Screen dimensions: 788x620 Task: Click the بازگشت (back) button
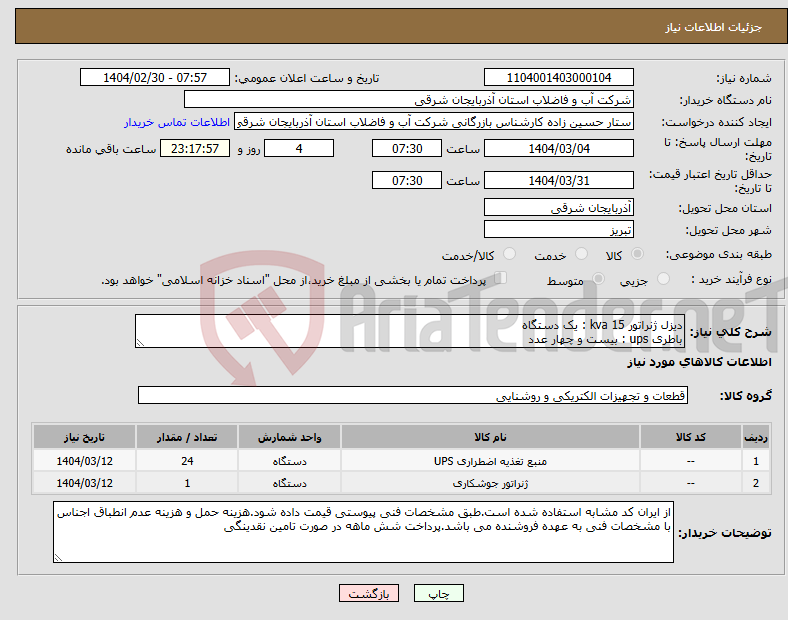[369, 593]
